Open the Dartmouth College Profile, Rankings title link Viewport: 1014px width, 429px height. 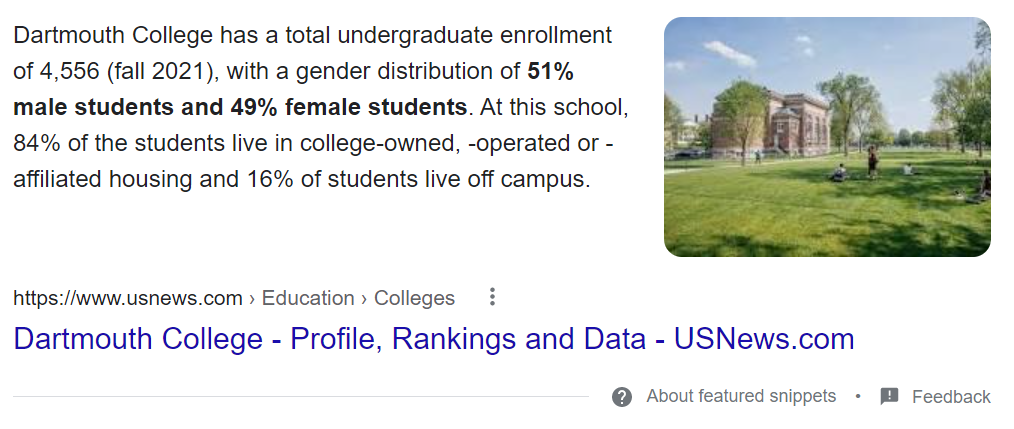coord(434,339)
